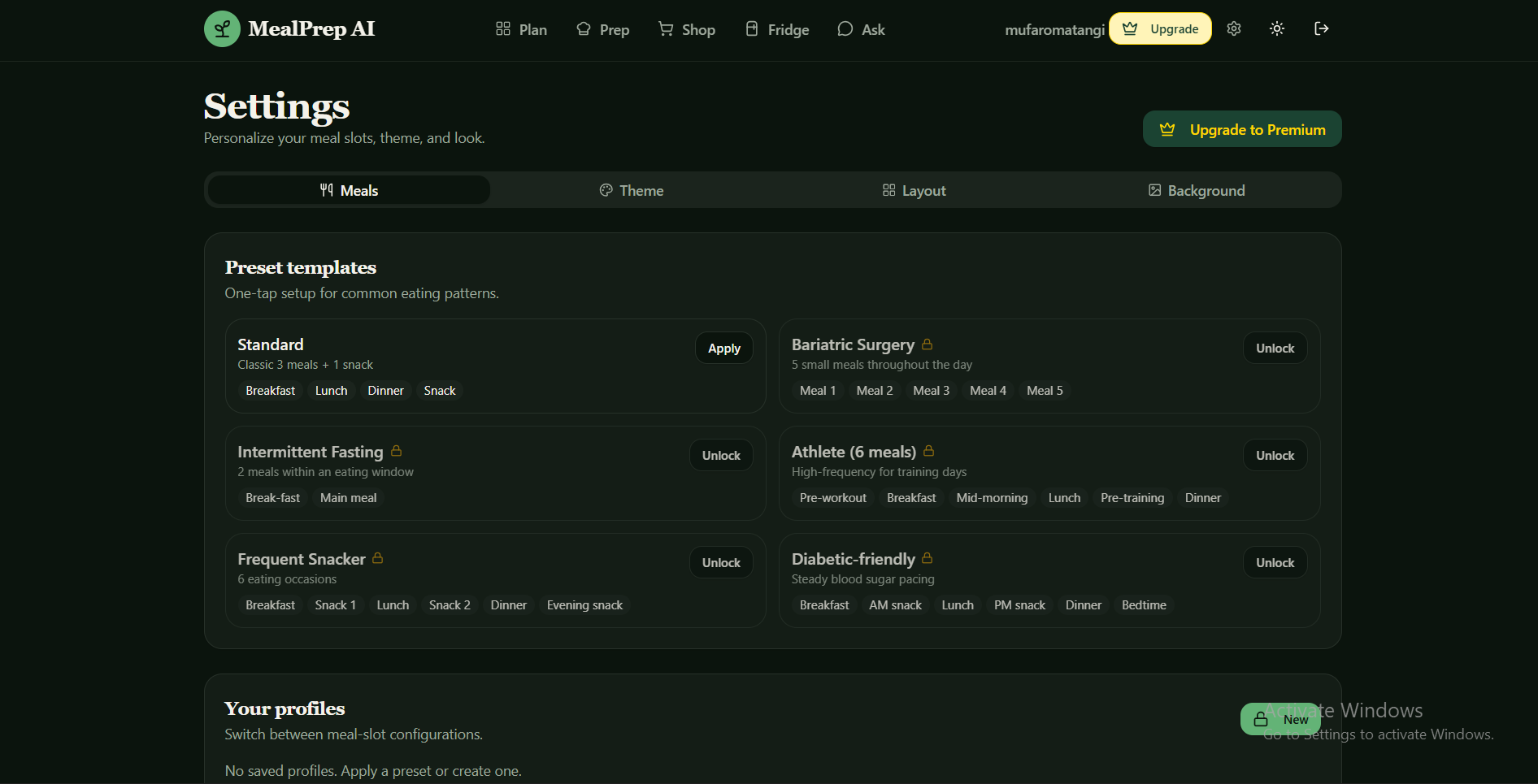Click the Dinner chip in Standard preset
Image resolution: width=1538 pixels, height=784 pixels.
coord(385,391)
